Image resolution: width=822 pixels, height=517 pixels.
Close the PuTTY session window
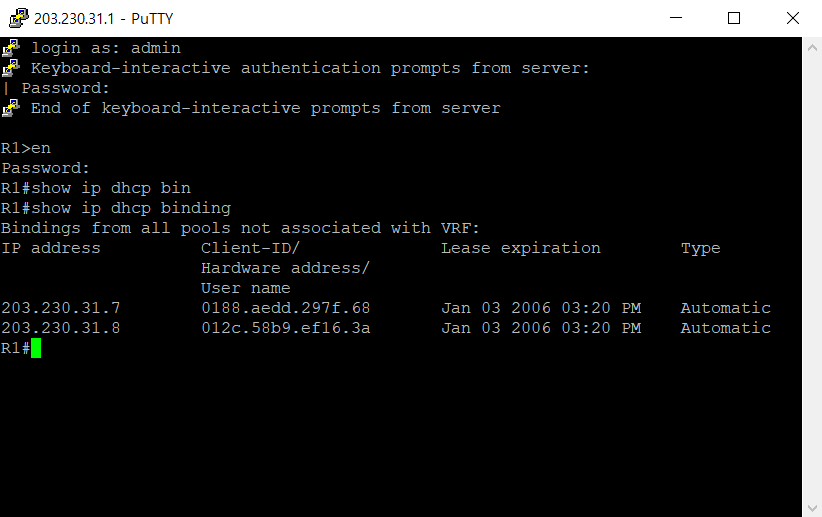tap(793, 18)
